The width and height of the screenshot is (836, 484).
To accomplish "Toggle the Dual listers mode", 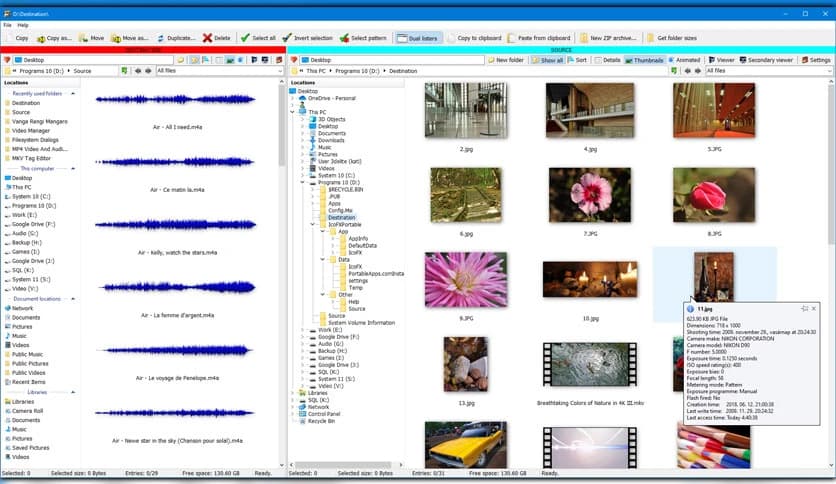I will [418, 38].
